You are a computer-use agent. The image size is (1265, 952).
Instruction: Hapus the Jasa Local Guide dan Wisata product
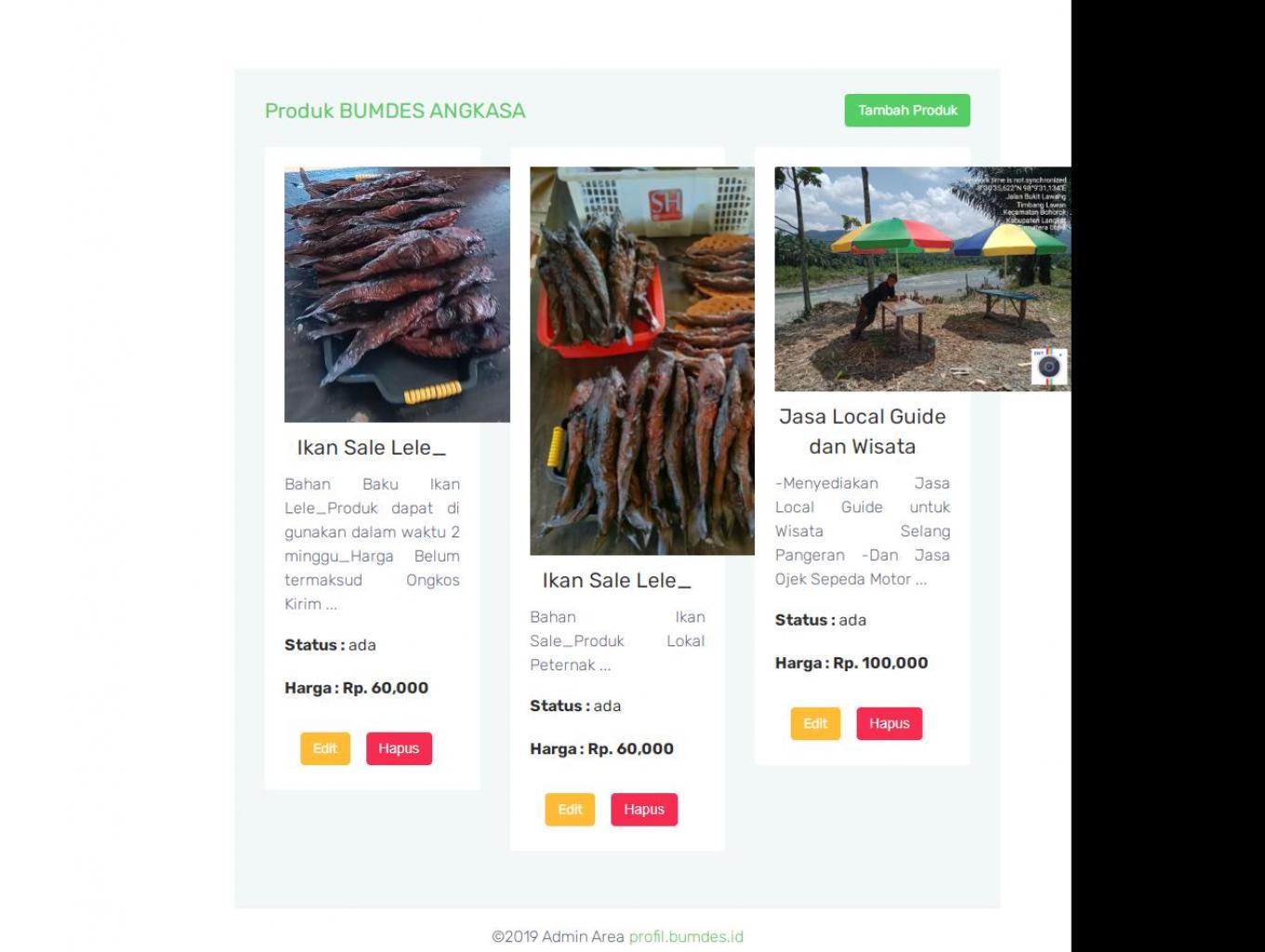point(889,724)
